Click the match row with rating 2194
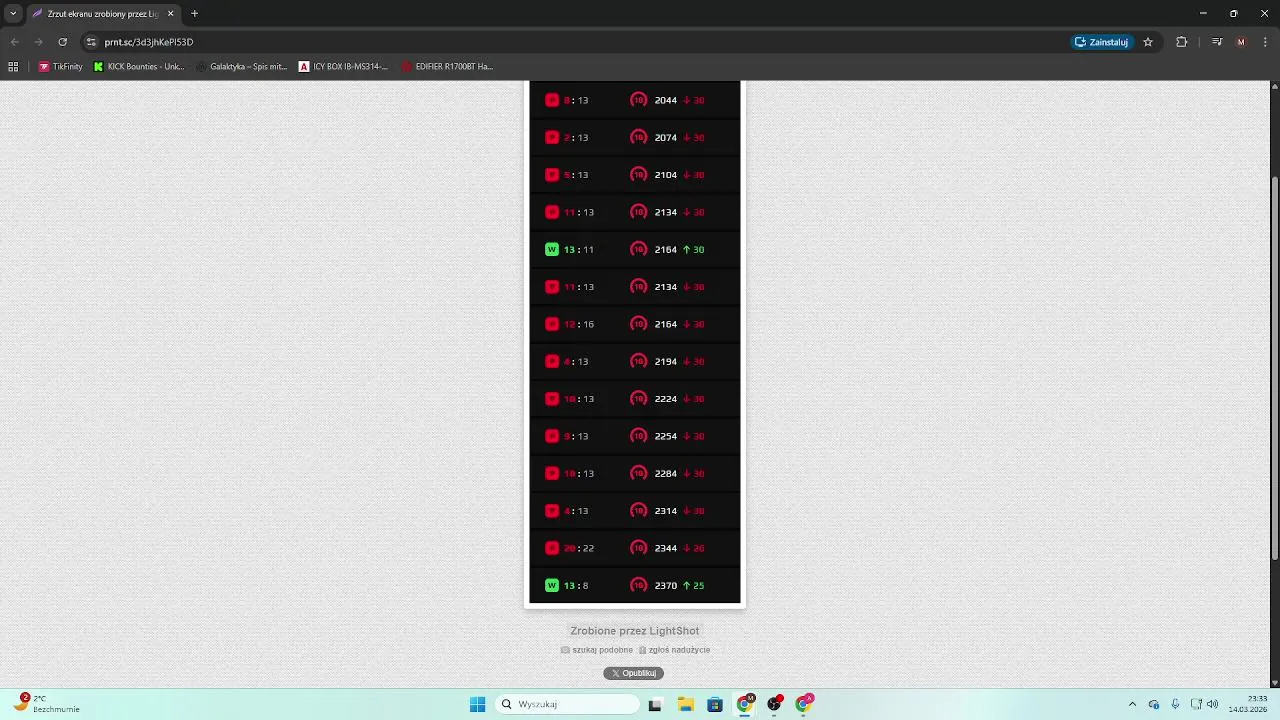 635,362
